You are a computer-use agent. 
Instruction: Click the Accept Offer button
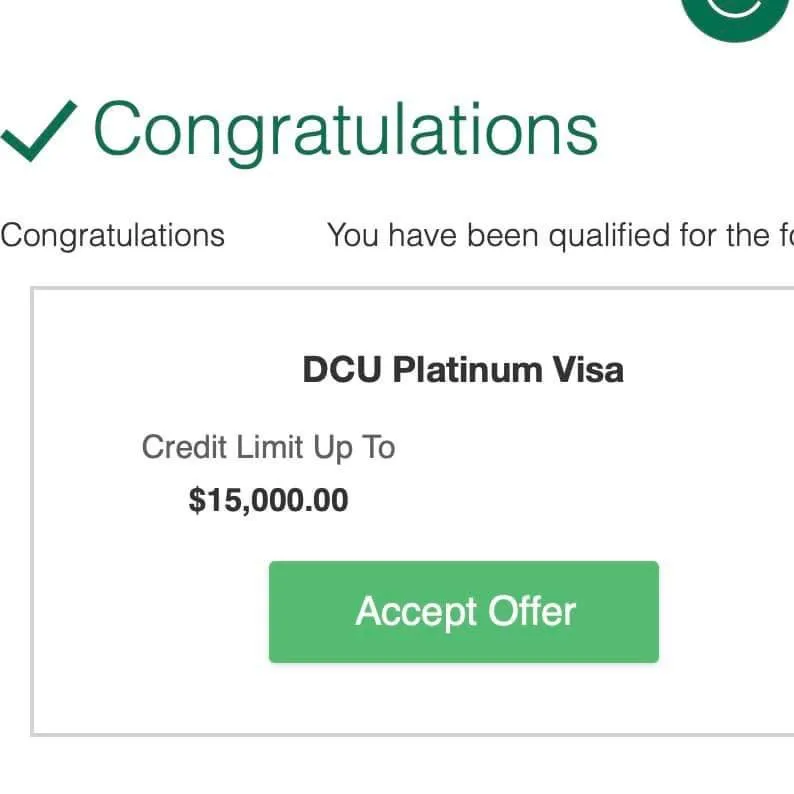pyautogui.click(x=463, y=612)
